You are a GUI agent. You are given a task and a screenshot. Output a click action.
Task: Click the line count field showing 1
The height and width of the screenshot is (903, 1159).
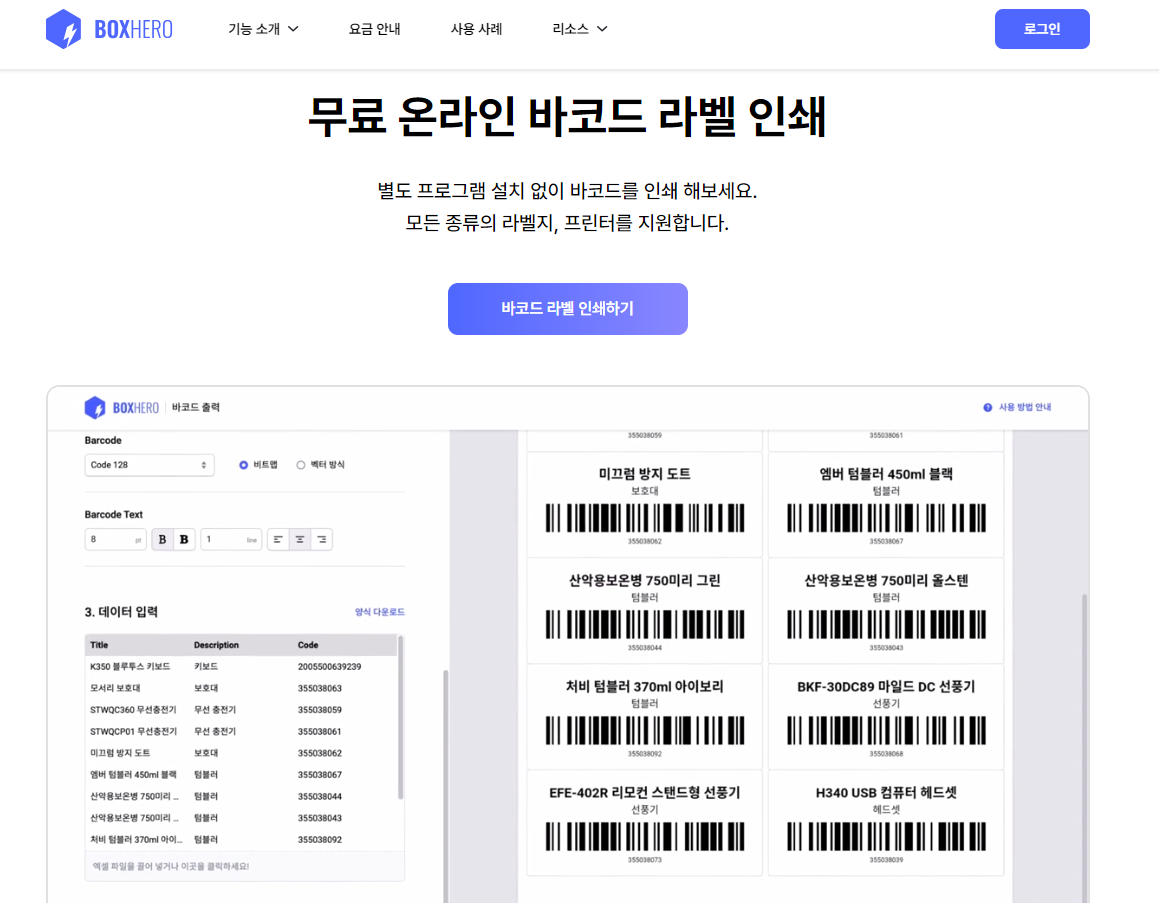231,539
